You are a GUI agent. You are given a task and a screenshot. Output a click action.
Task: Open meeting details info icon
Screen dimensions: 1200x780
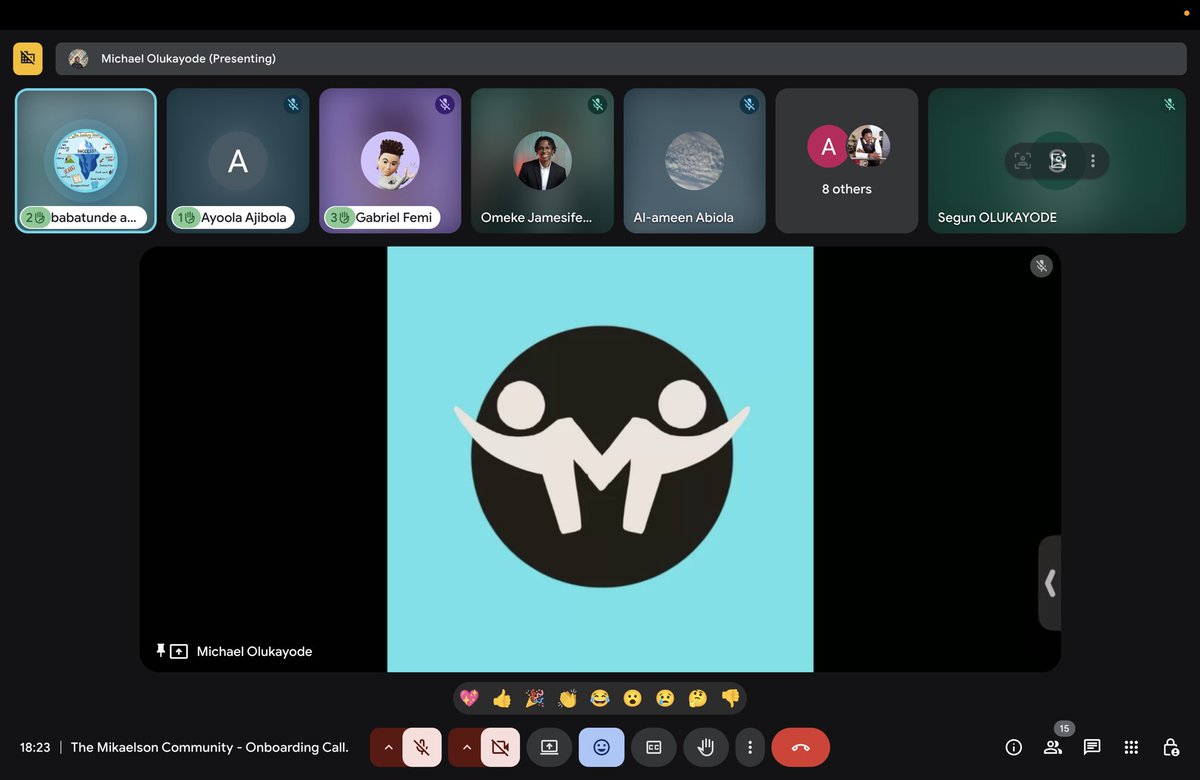1013,747
